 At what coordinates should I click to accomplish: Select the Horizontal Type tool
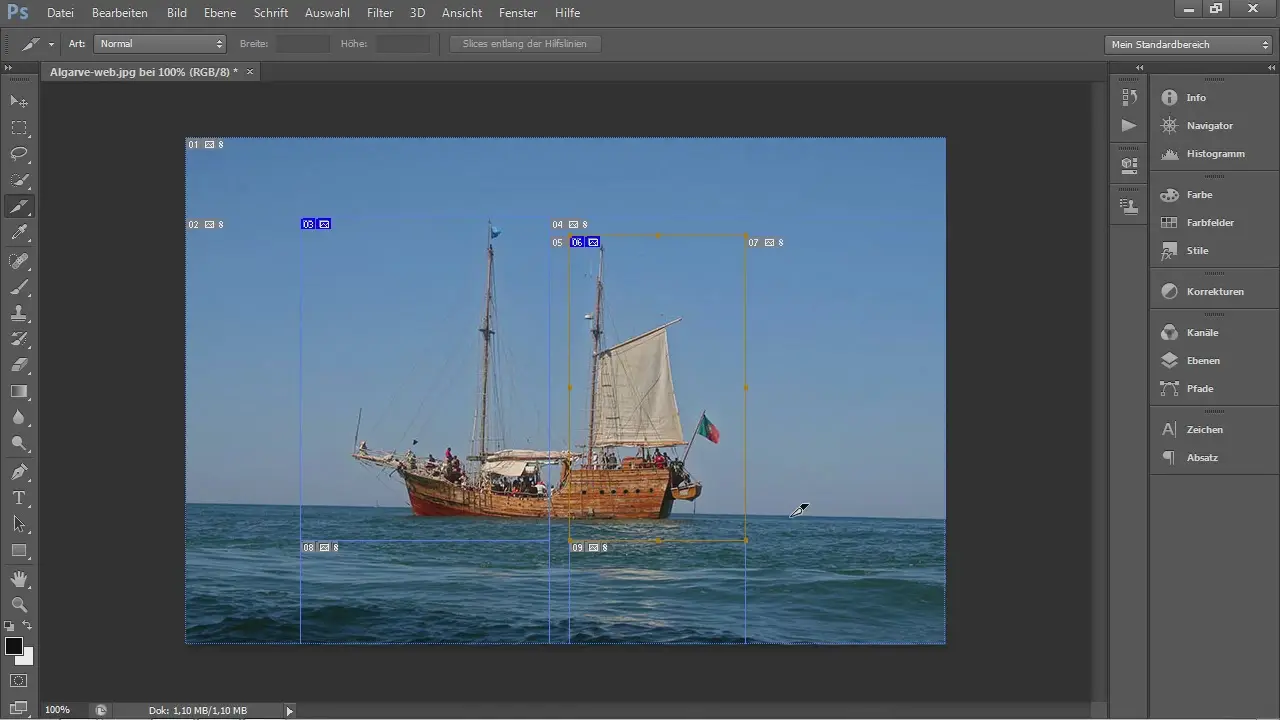click(19, 498)
